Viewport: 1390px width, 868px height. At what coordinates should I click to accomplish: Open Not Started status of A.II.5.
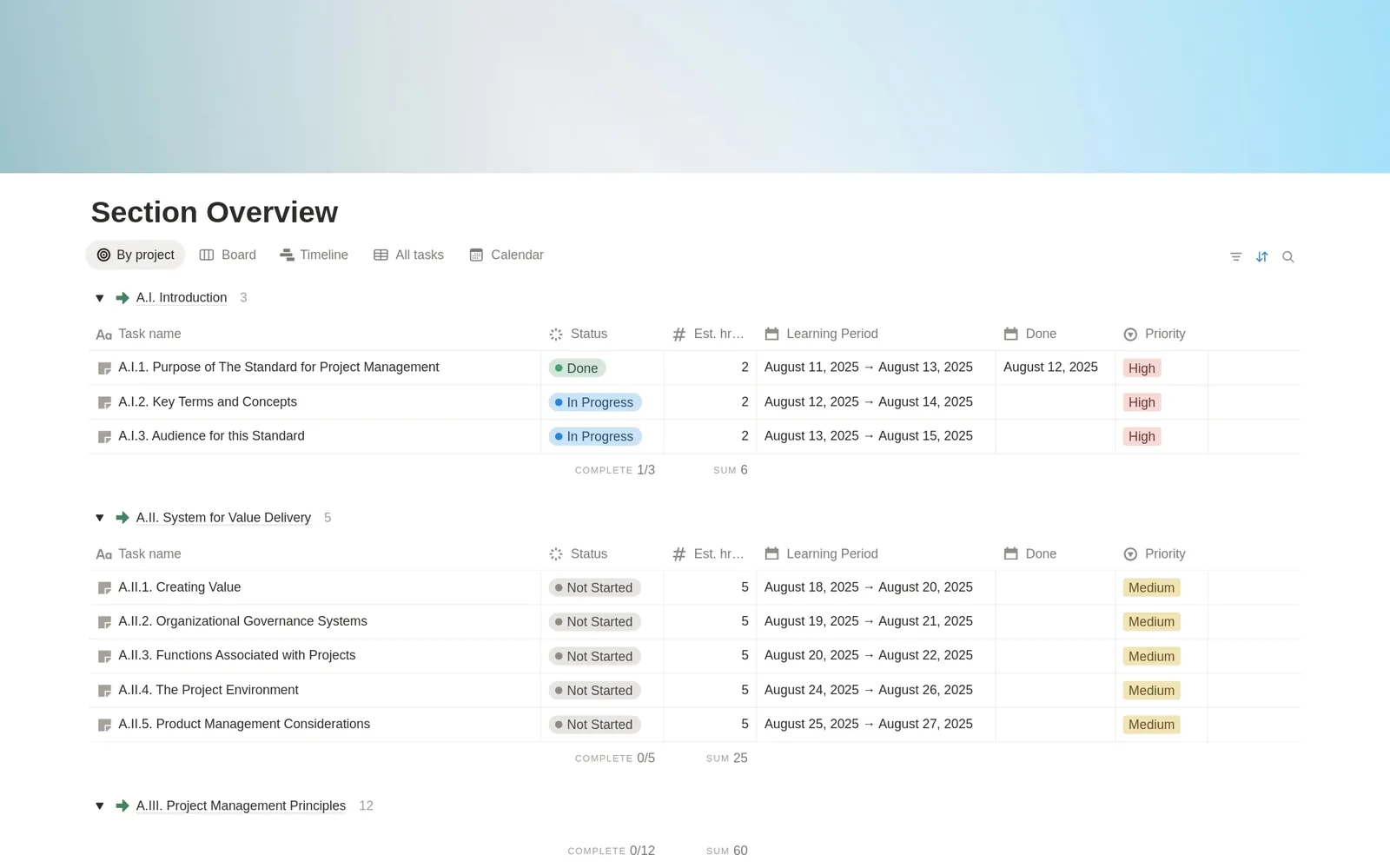click(594, 725)
